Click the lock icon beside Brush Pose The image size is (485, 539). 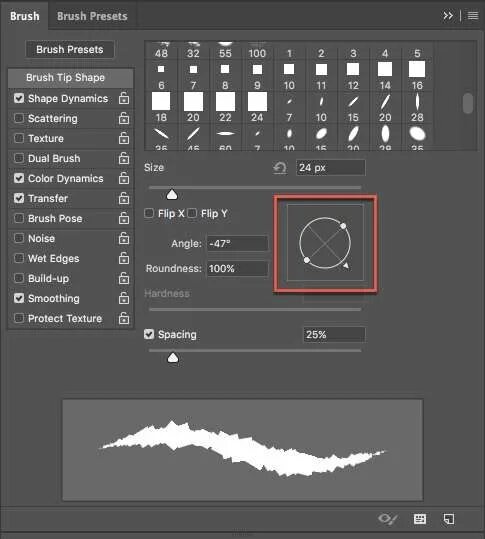(x=124, y=218)
